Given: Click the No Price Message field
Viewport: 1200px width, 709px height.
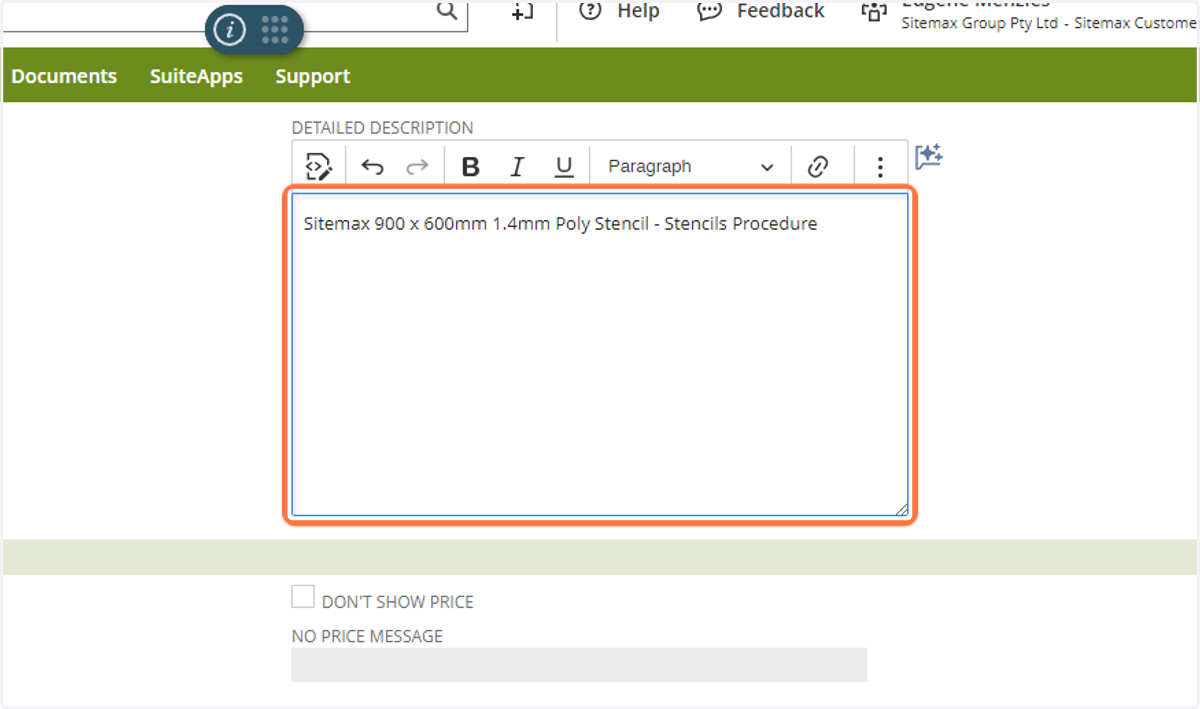Looking at the screenshot, I should 579,665.
